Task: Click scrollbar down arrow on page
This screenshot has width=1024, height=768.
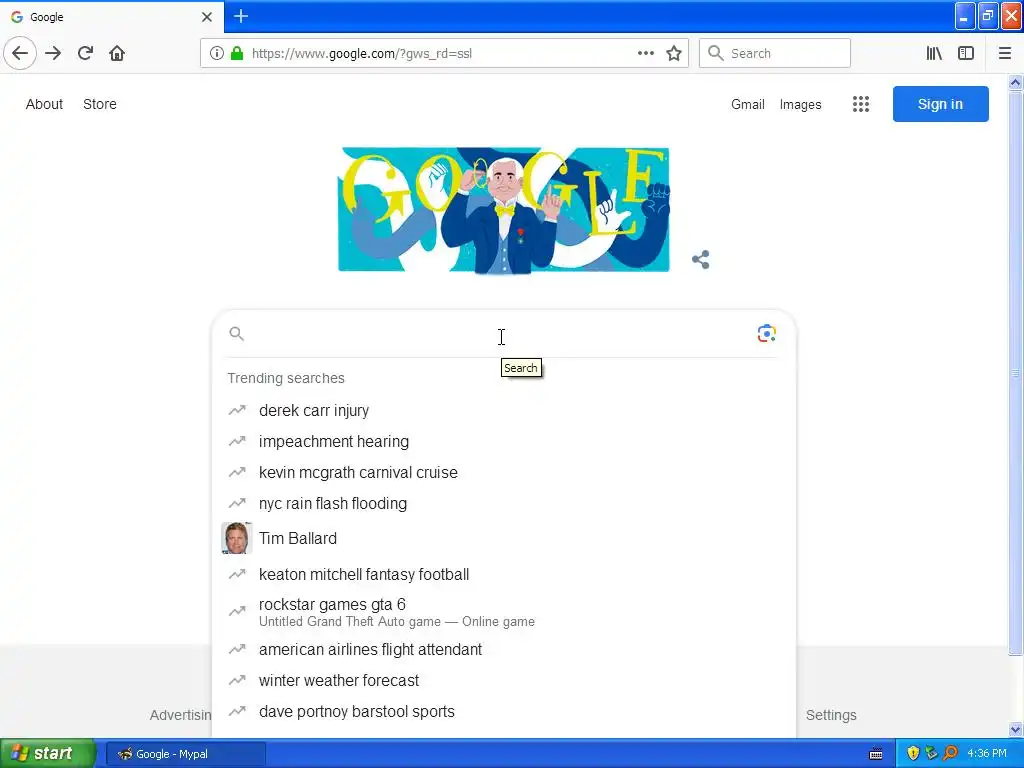Action: pyautogui.click(x=1015, y=729)
